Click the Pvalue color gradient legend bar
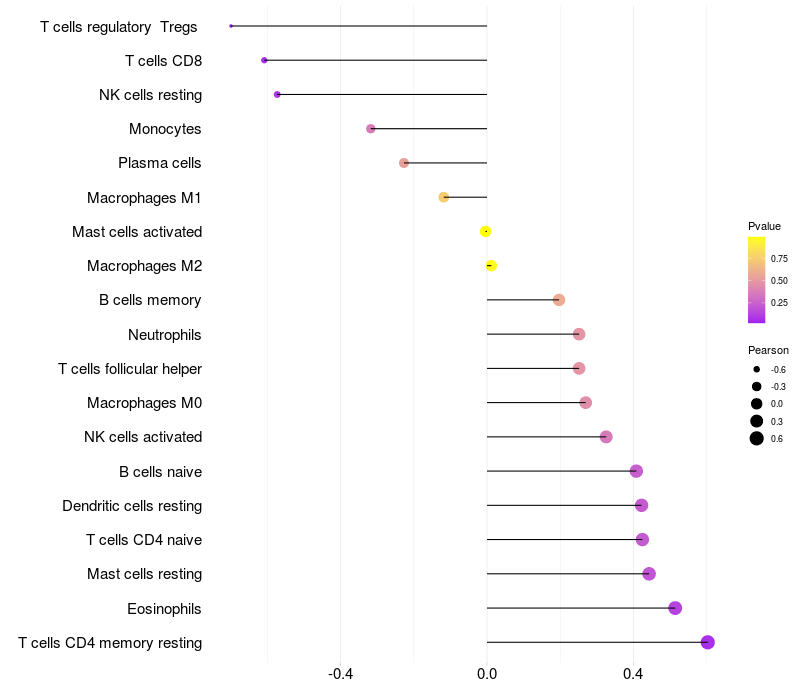800x700 pixels. [x=757, y=280]
